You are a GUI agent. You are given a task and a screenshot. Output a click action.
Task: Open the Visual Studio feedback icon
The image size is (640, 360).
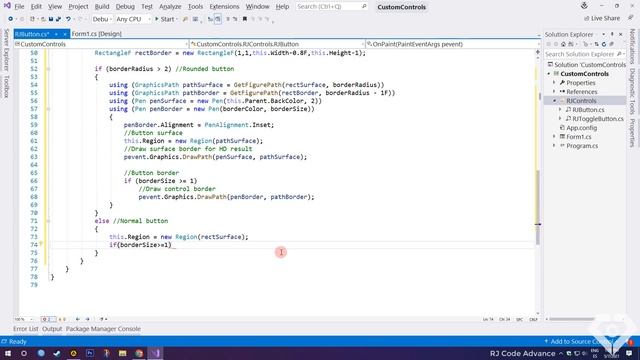pyautogui.click(x=631, y=18)
